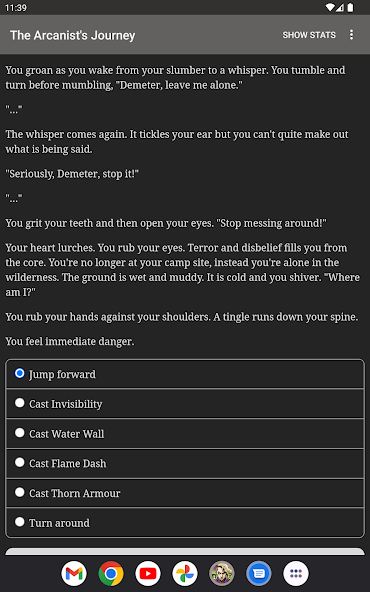Open the three-dot overflow menu
Screen dimensions: 370x592
tap(351, 35)
